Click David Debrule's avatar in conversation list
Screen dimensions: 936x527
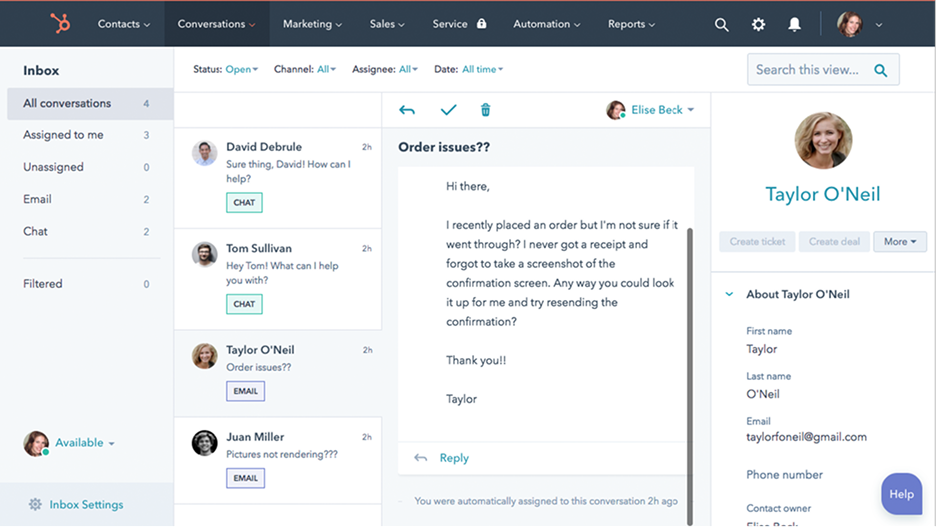(x=205, y=153)
